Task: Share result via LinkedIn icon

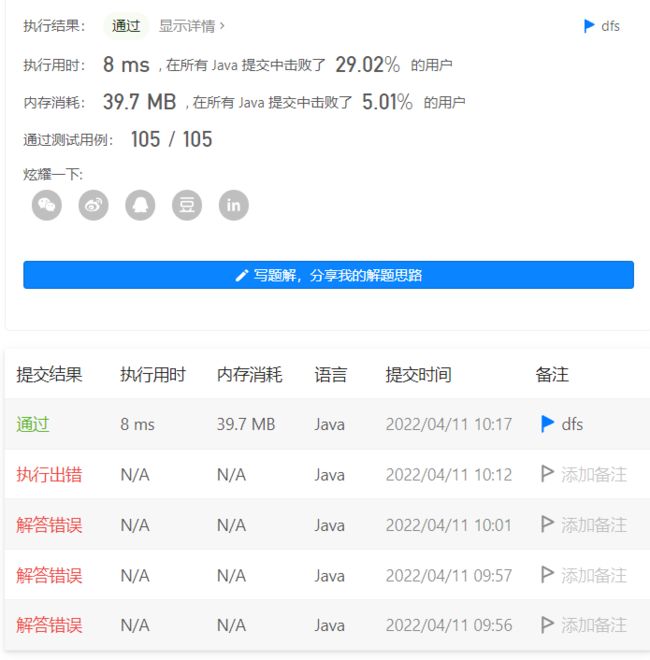Action: (234, 205)
